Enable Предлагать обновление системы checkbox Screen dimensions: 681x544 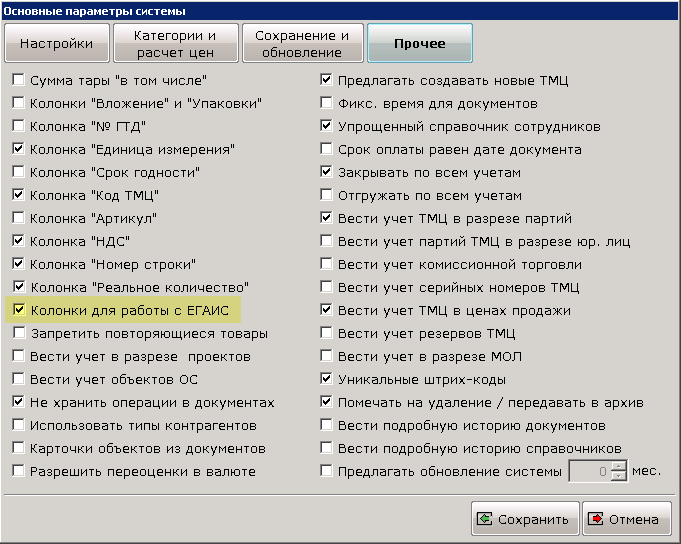326,471
